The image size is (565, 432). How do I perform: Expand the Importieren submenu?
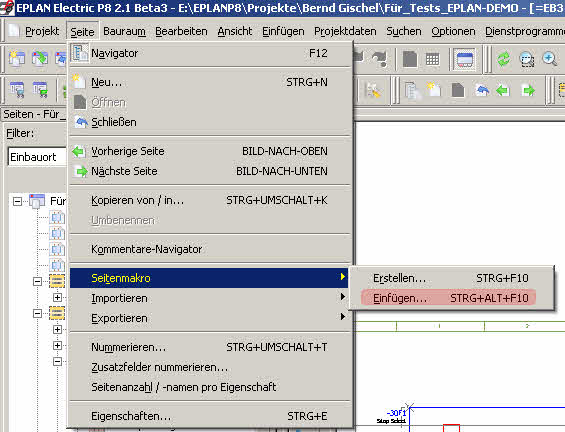click(x=209, y=298)
